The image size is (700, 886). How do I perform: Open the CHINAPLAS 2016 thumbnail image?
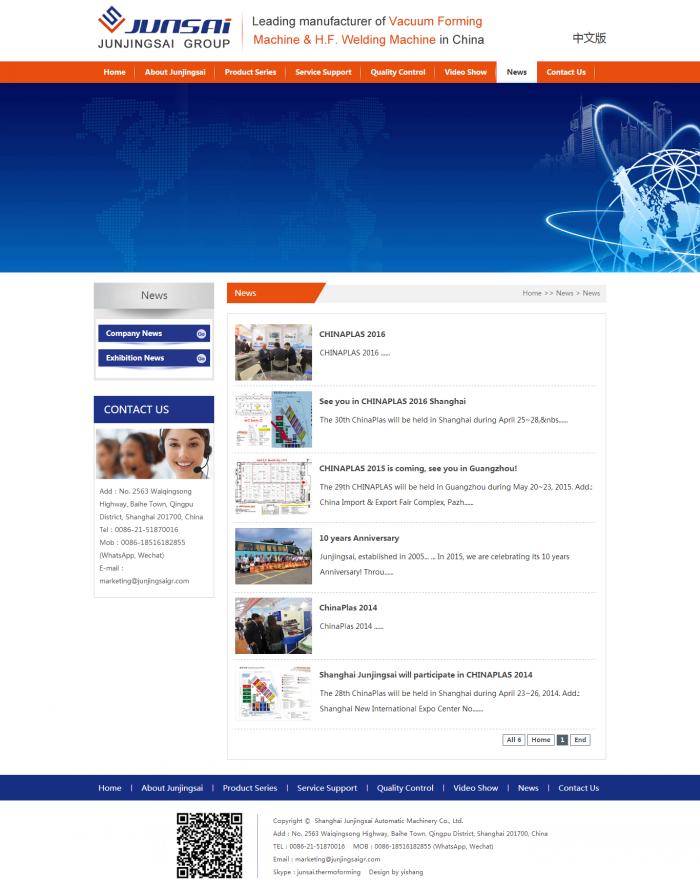273,352
